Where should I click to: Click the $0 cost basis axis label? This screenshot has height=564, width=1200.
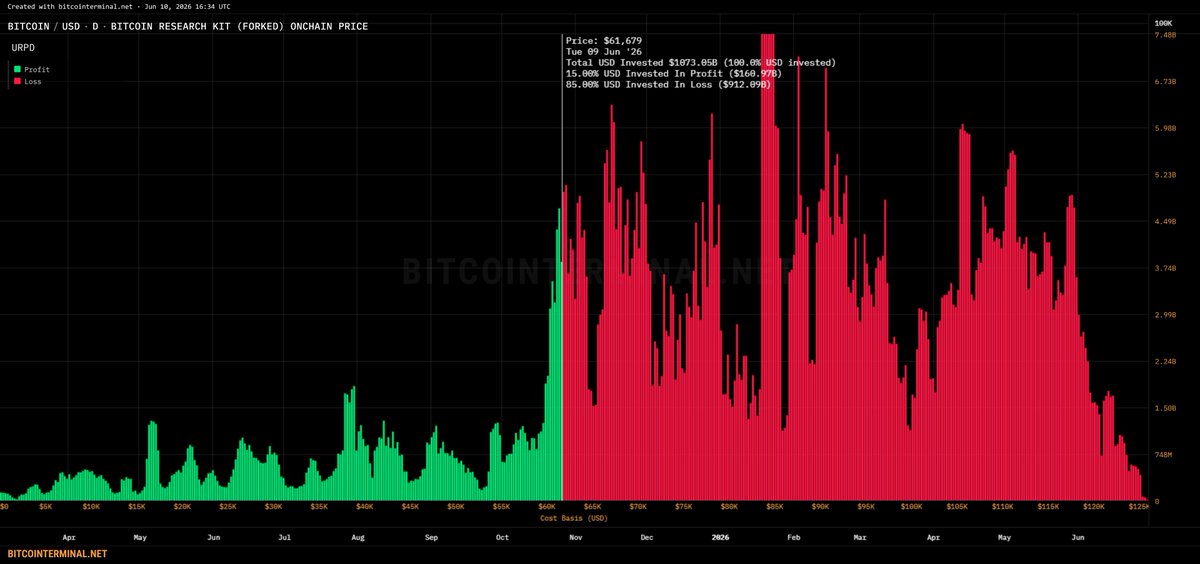[5, 507]
